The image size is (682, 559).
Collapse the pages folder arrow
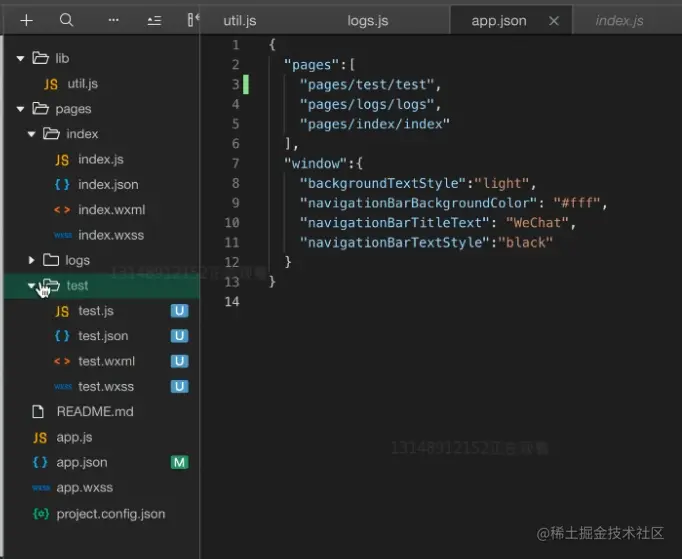[20, 109]
